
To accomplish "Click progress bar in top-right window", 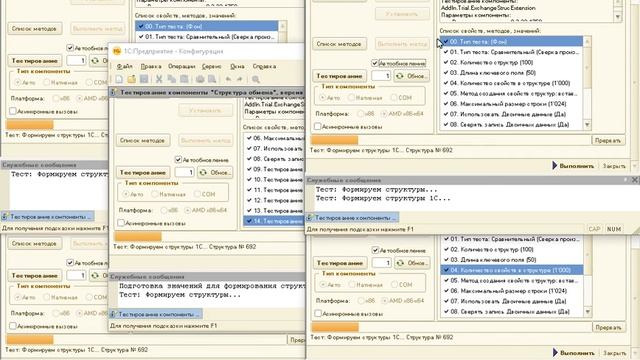I will pos(450,140).
